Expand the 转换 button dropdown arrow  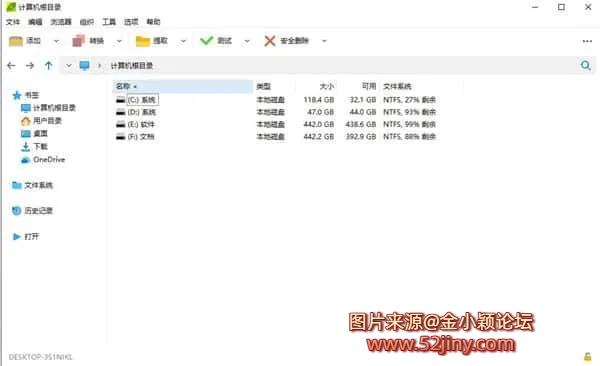(x=119, y=41)
